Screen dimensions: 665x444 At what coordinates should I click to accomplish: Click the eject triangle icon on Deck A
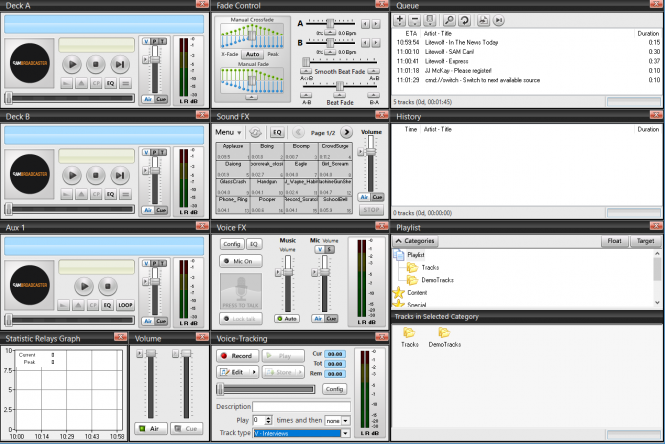81,83
